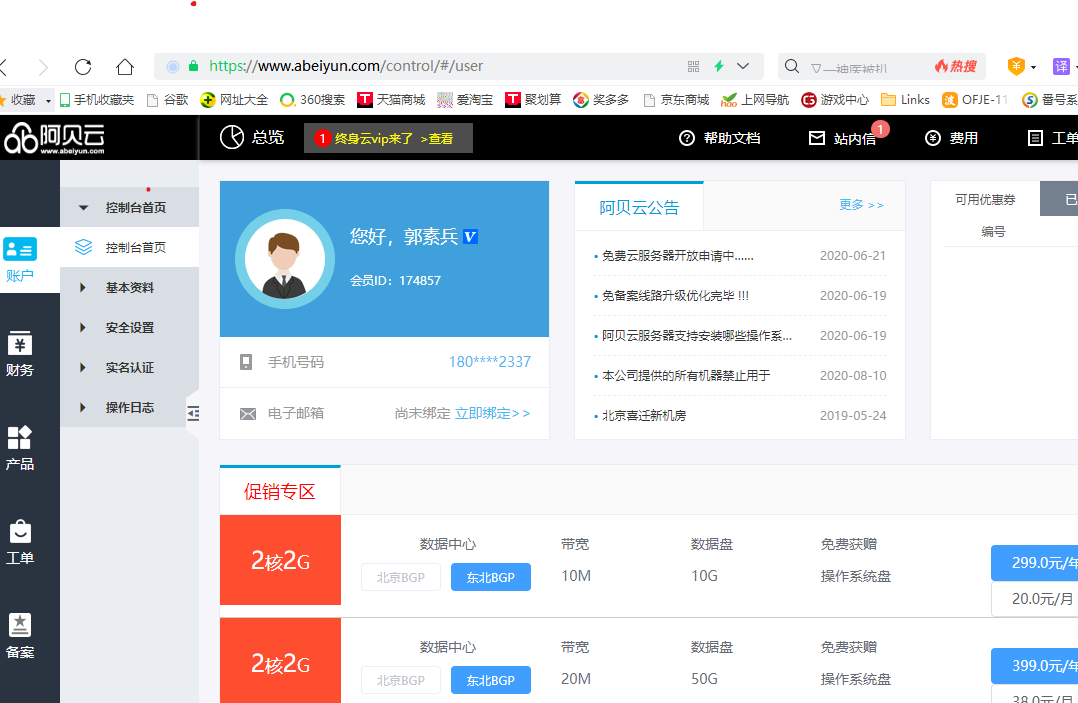Open announcement 免费云服务器开放申请中

click(x=678, y=256)
